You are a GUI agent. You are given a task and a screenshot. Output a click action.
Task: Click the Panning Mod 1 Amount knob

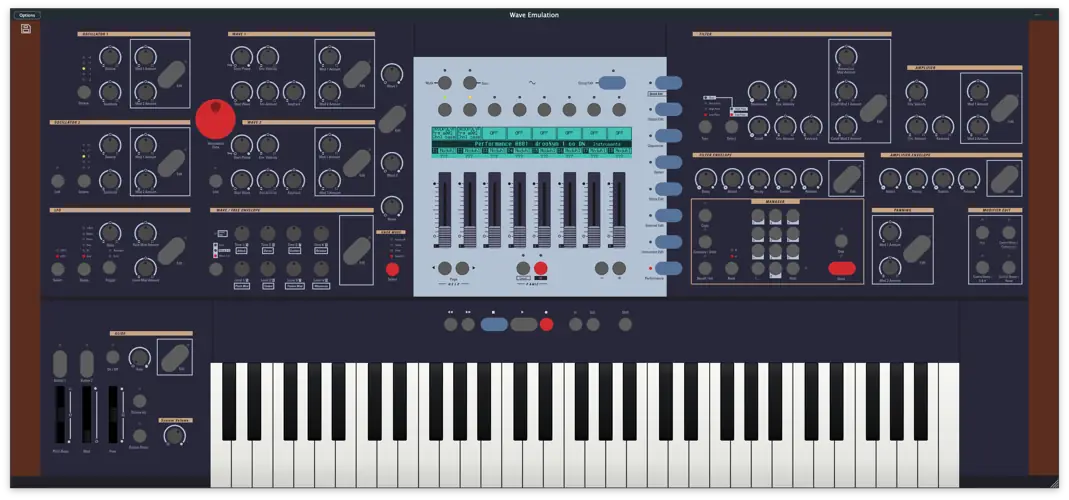(x=889, y=232)
